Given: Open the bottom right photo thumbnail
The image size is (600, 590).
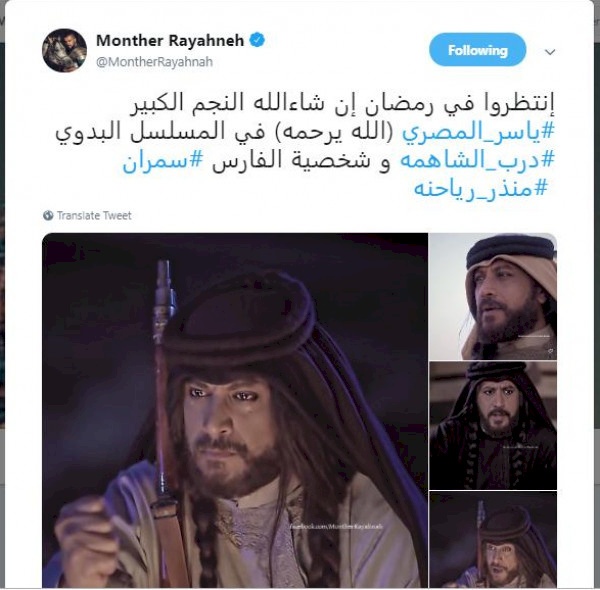Looking at the screenshot, I should tap(493, 539).
